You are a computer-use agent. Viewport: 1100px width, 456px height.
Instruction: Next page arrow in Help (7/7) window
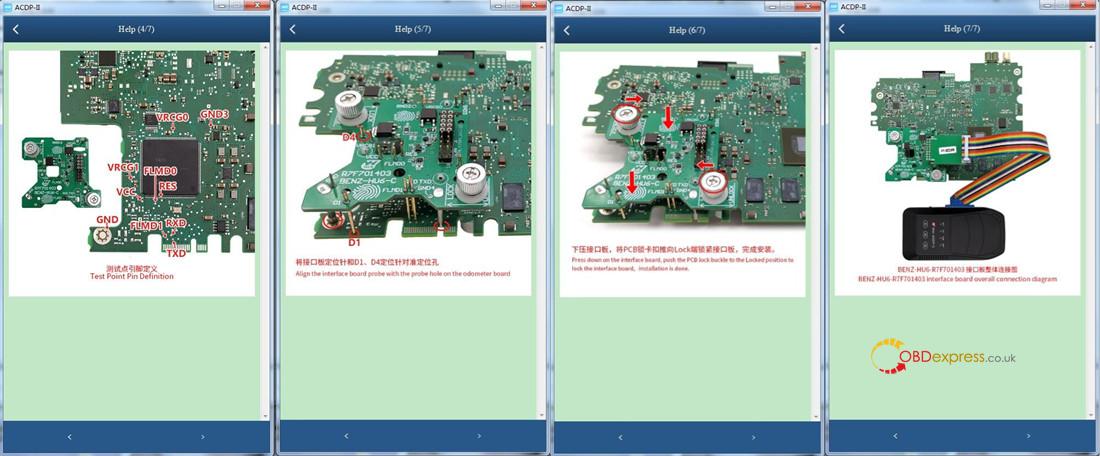click(1027, 436)
